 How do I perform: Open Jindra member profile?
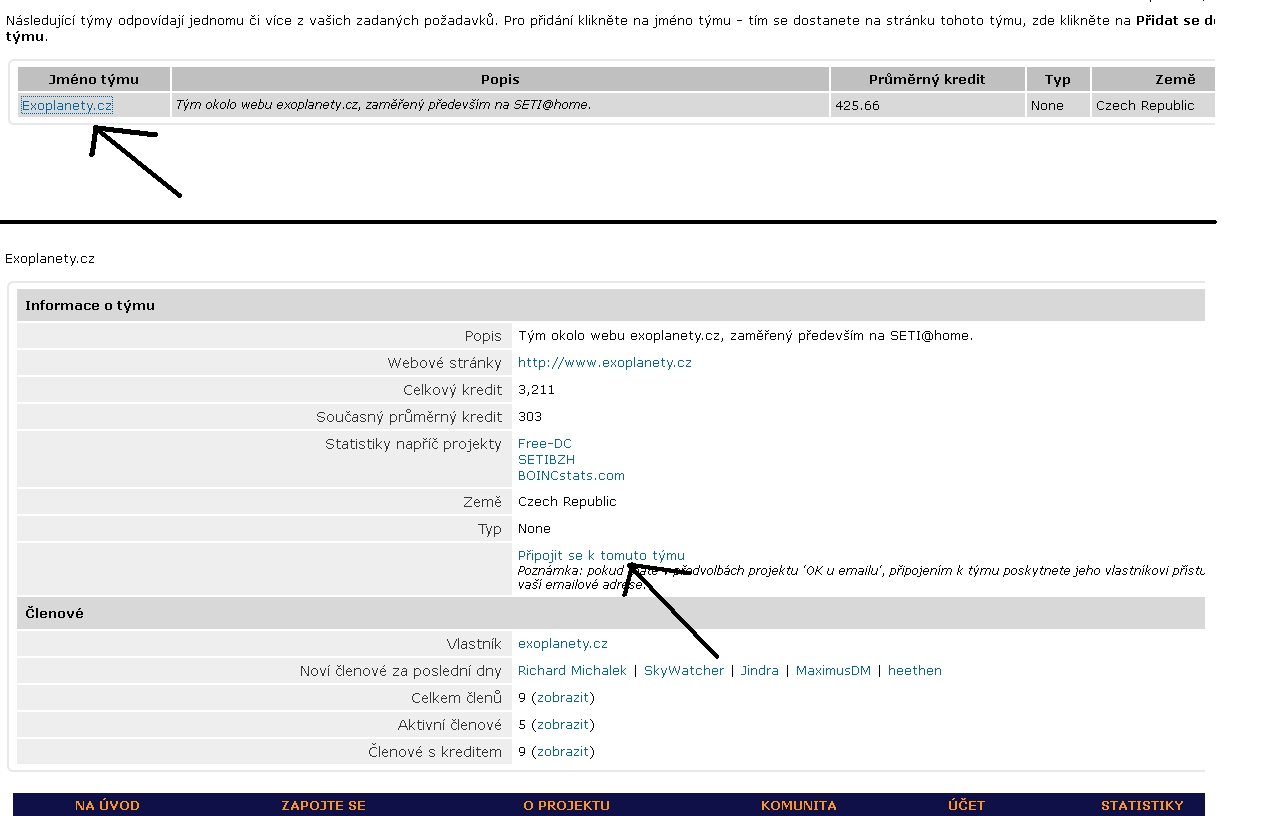click(x=760, y=671)
